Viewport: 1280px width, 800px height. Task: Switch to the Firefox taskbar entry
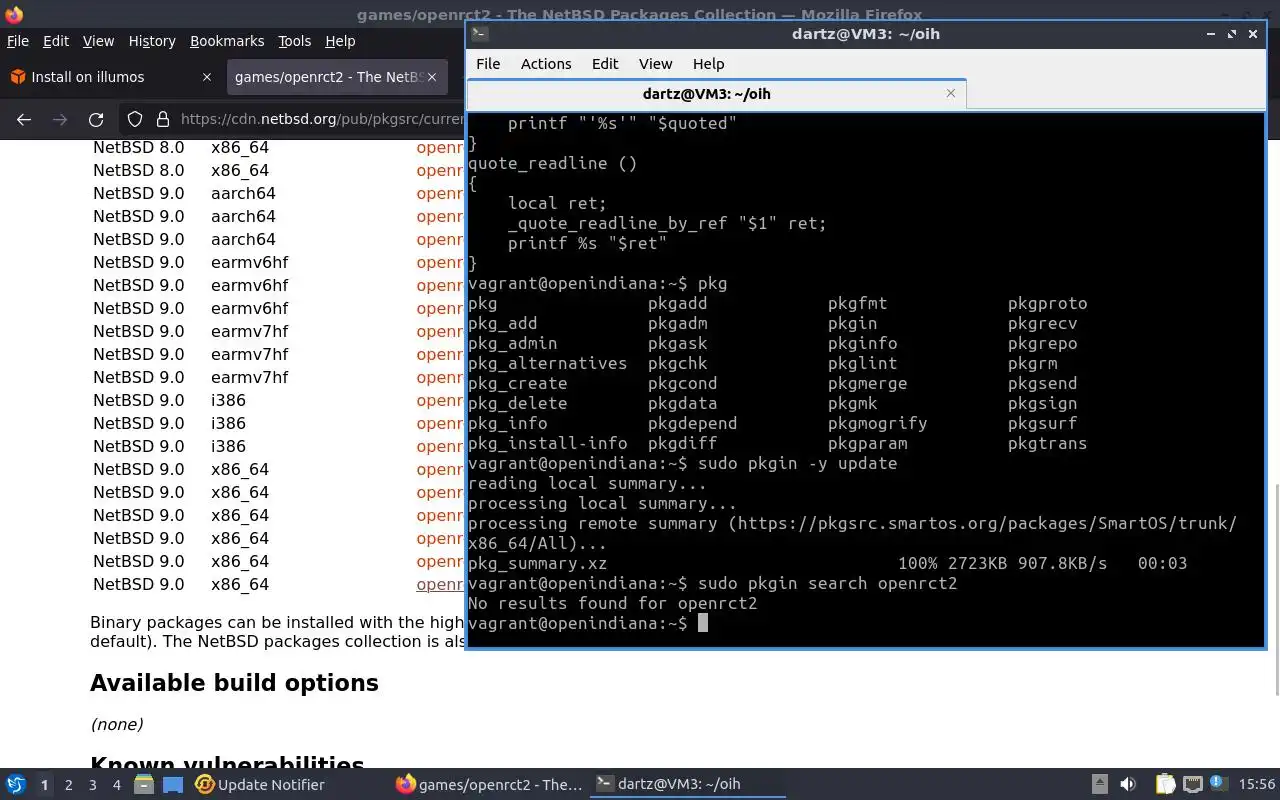(489, 785)
